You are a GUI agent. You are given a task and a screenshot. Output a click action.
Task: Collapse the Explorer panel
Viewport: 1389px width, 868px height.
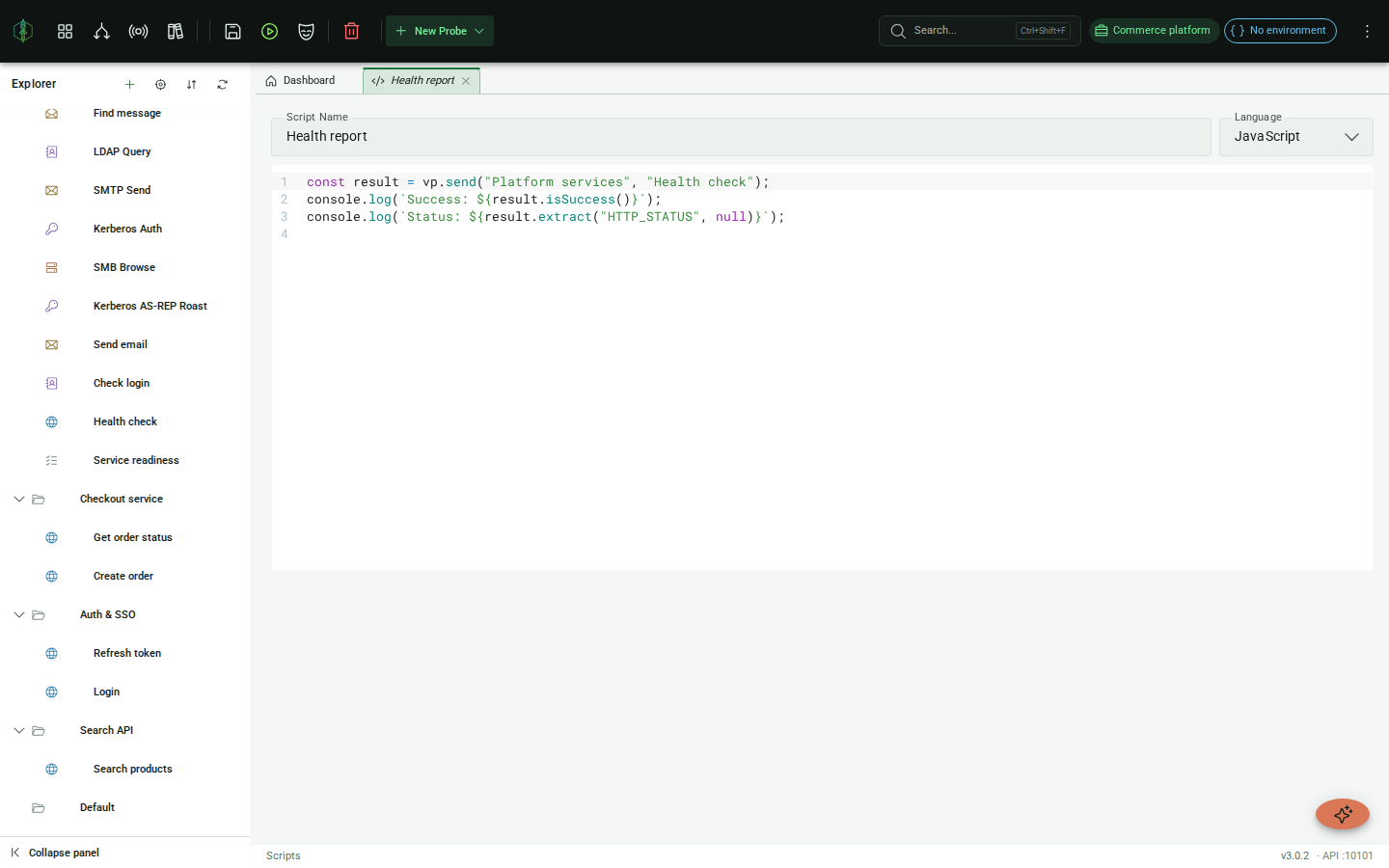click(55, 853)
